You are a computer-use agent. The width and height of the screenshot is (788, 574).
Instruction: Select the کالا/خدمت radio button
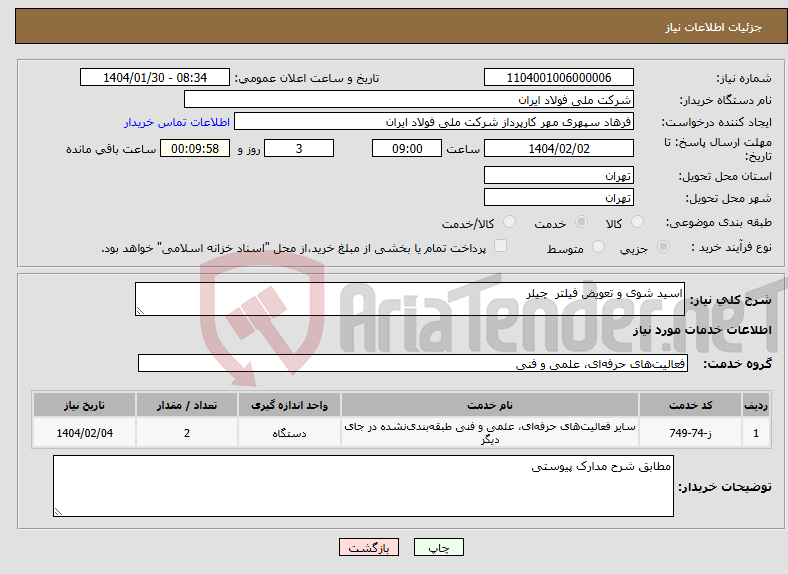[510, 222]
